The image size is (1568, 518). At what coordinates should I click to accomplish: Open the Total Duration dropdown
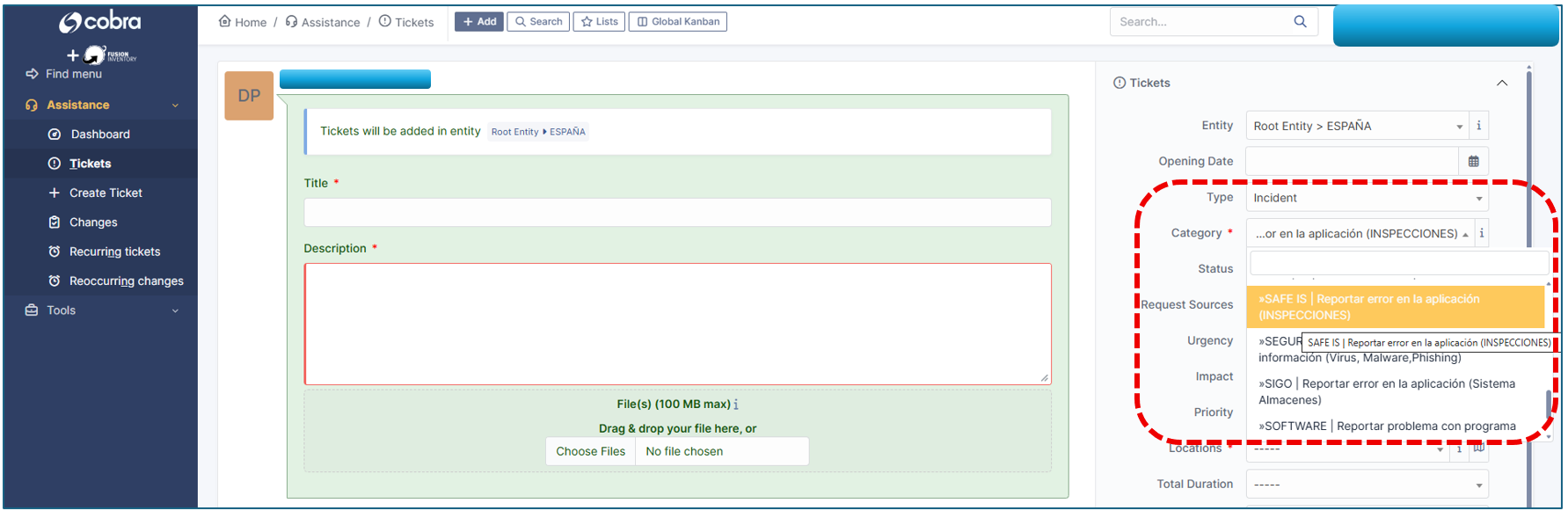tap(1366, 485)
